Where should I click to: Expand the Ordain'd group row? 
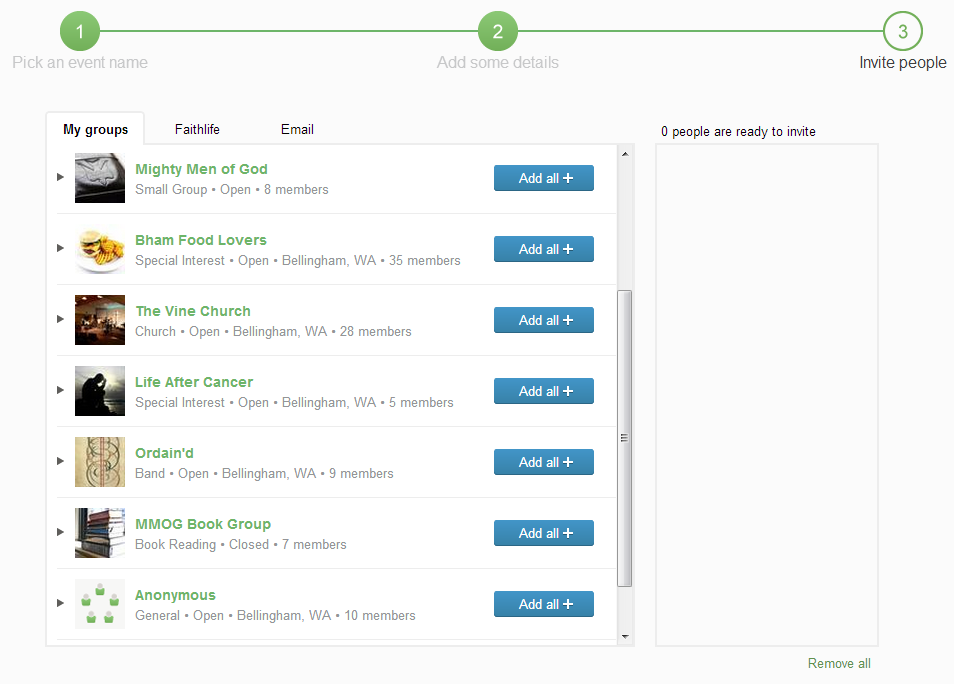(60, 461)
